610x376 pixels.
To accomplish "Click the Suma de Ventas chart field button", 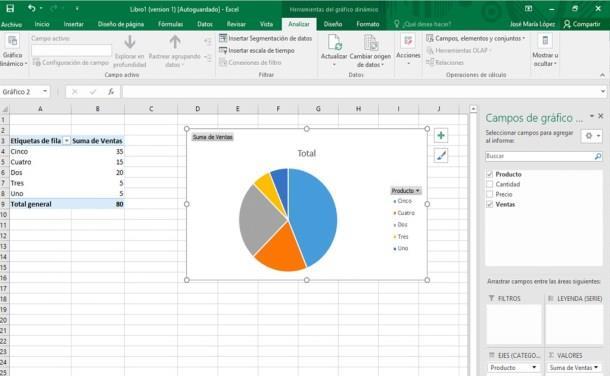I will [213, 137].
